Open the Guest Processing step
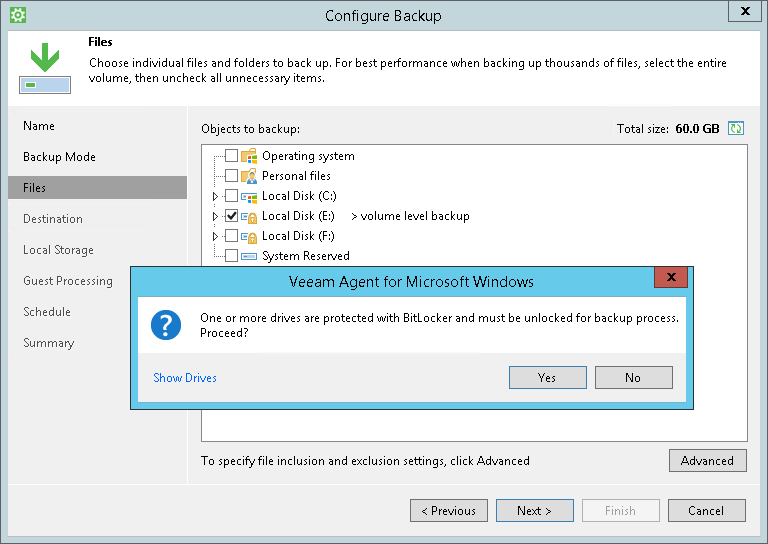This screenshot has height=544, width=768. [68, 281]
